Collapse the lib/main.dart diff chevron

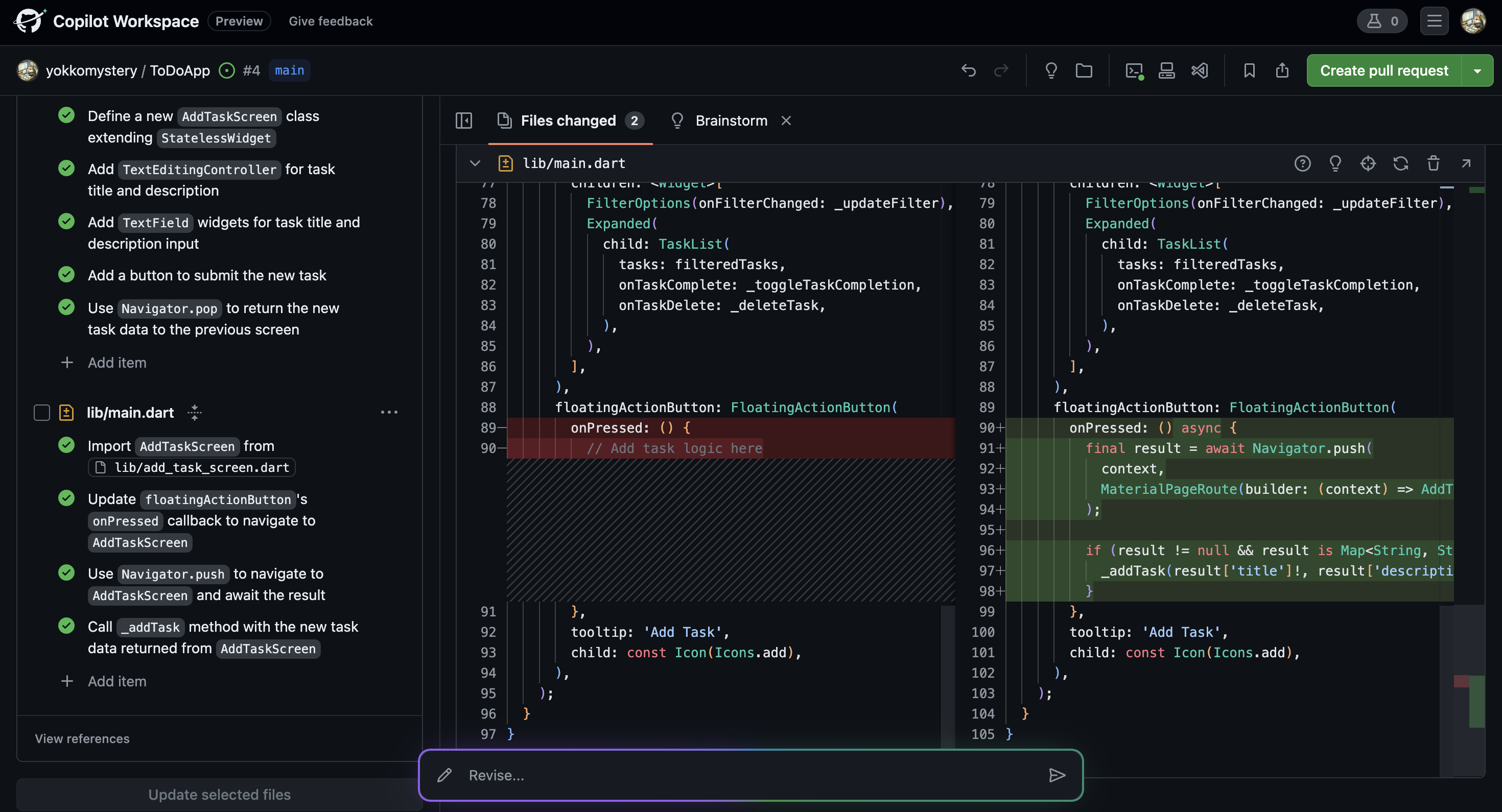475,163
